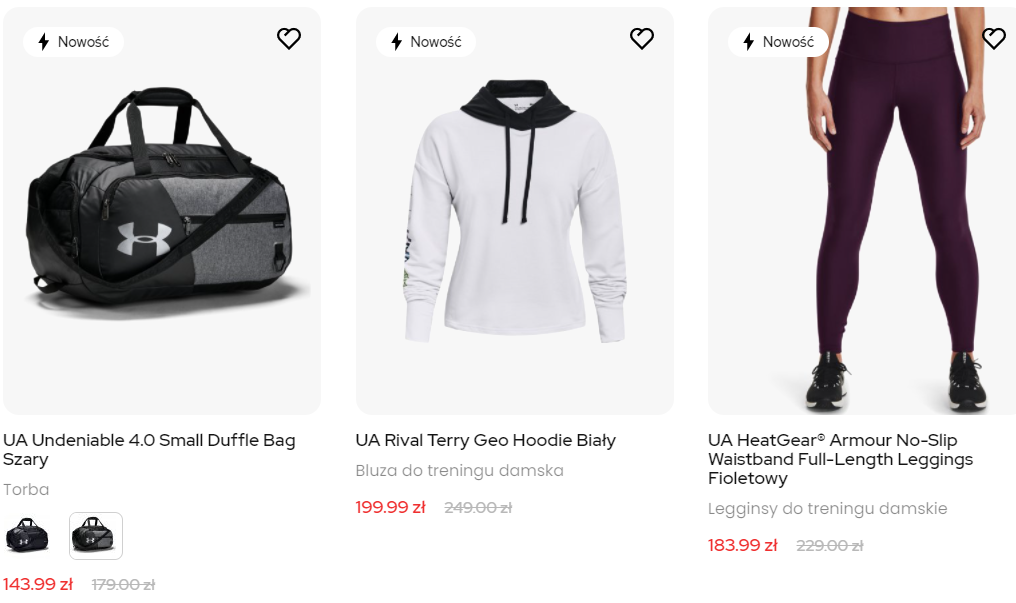Click the Bluza do treningu damska subtitle

pyautogui.click(x=459, y=471)
